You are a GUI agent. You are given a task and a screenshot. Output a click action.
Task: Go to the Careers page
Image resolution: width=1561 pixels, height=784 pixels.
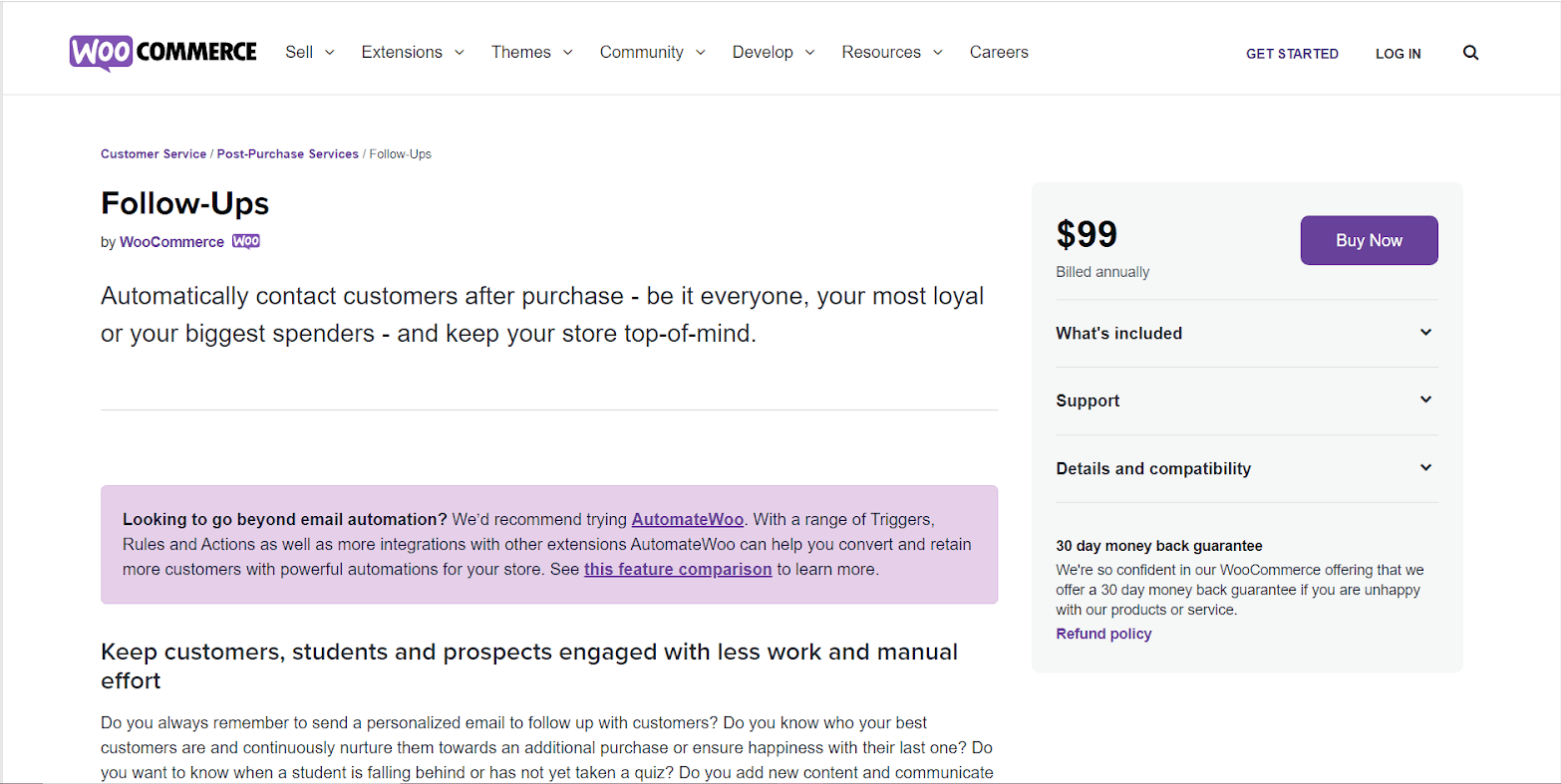click(999, 52)
